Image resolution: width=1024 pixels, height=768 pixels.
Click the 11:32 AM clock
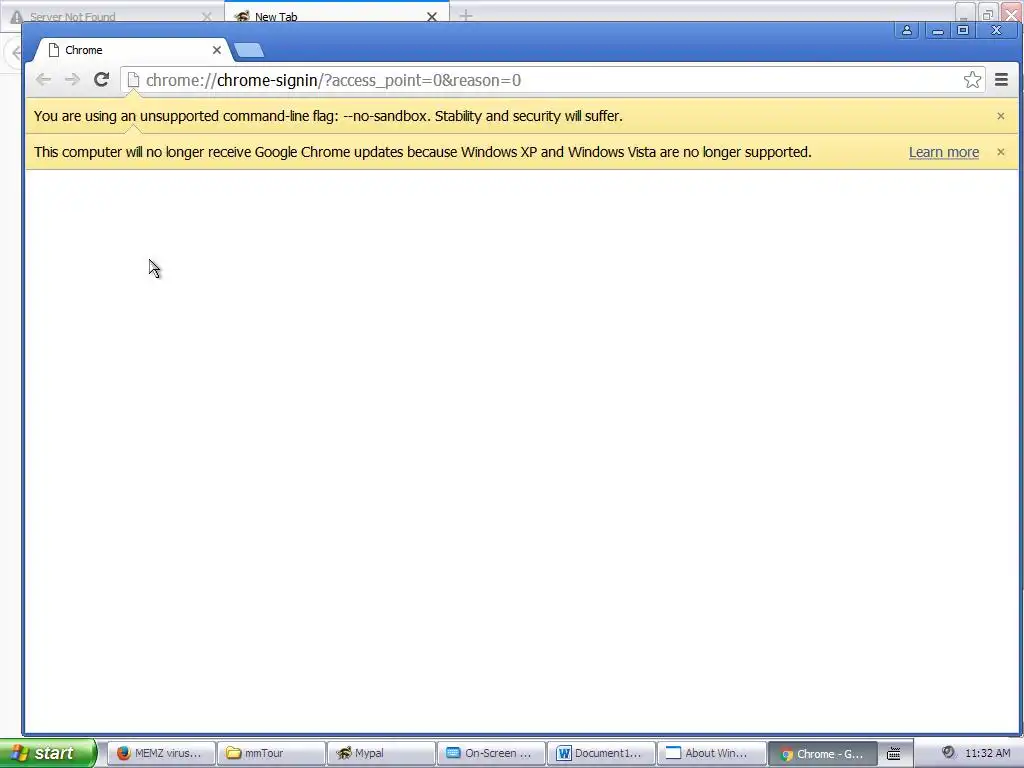(987, 753)
